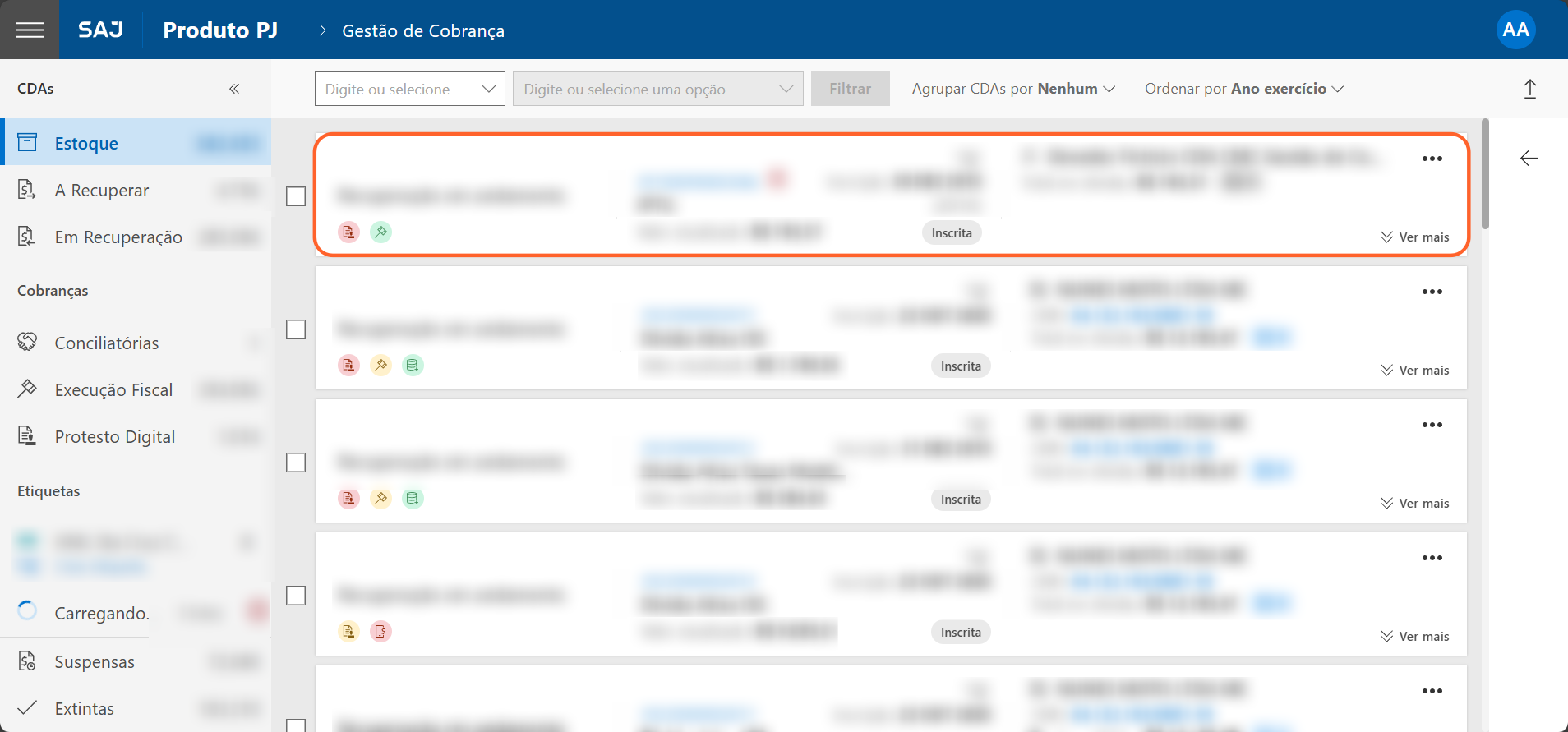Click the first Digite ou selecione field
The width and height of the screenshot is (1568, 732).
pos(409,89)
